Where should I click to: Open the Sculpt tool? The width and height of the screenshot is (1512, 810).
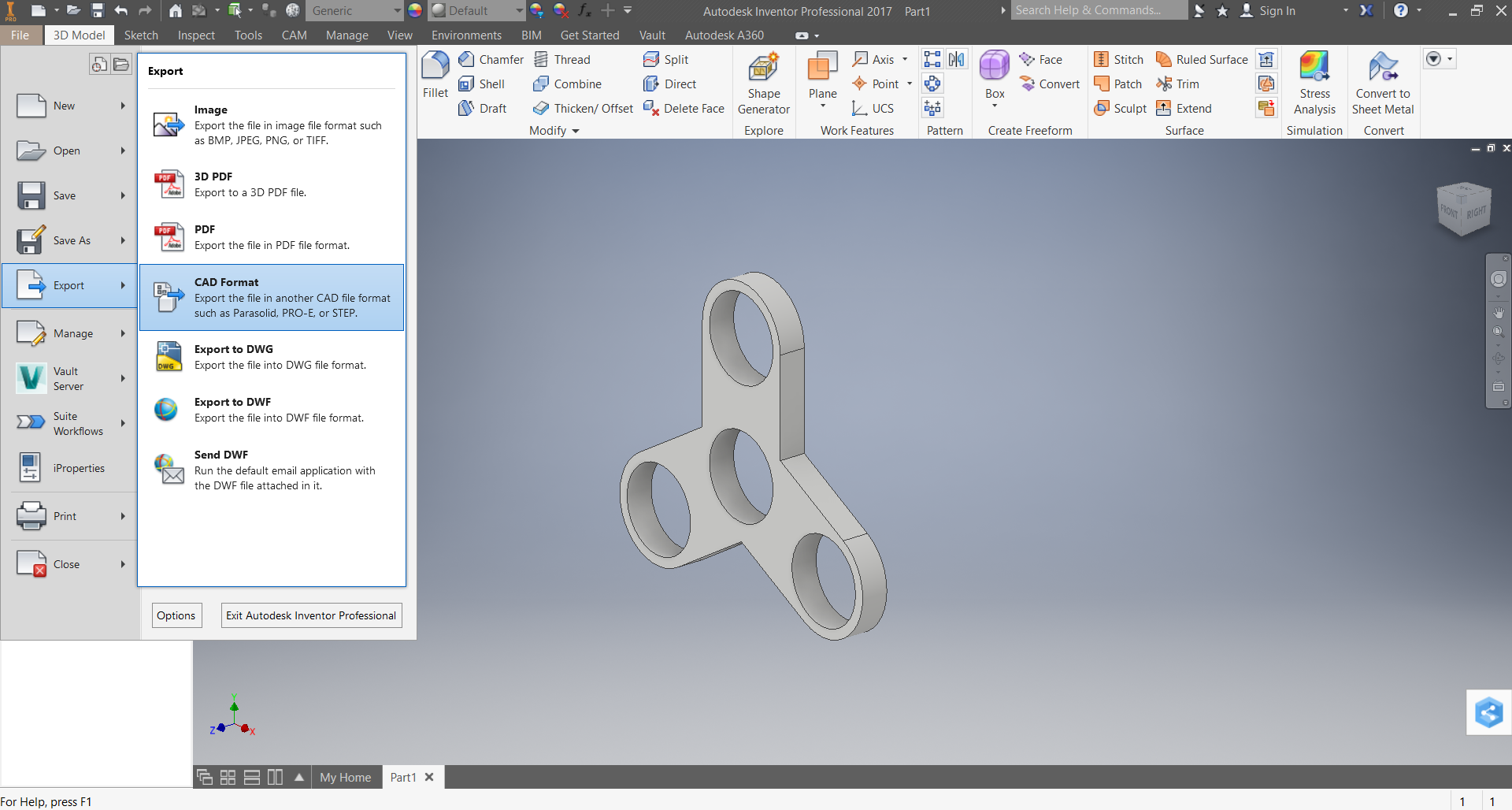1120,109
